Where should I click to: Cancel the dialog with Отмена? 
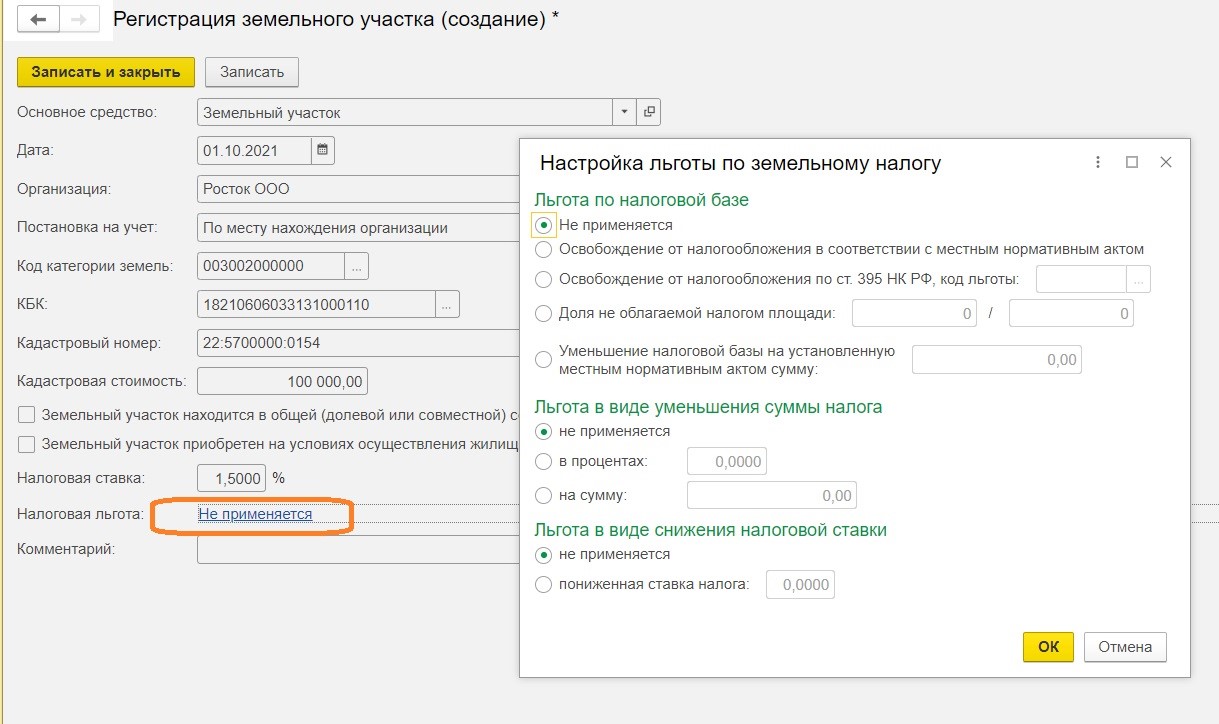tap(1125, 647)
